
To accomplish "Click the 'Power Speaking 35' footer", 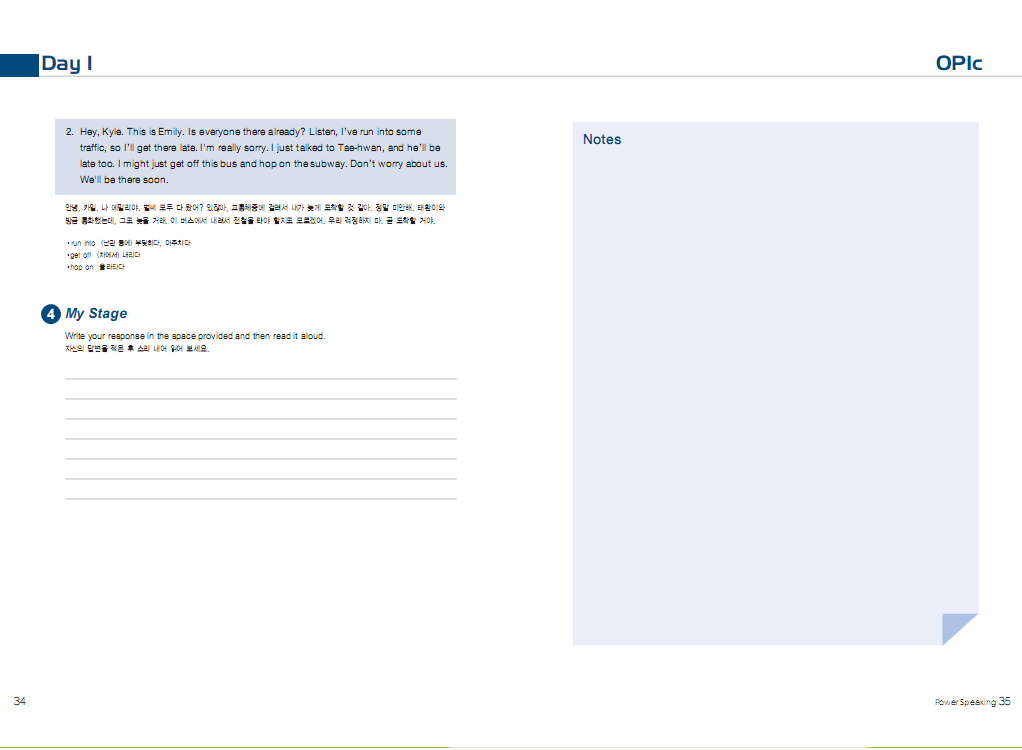I will (x=973, y=702).
